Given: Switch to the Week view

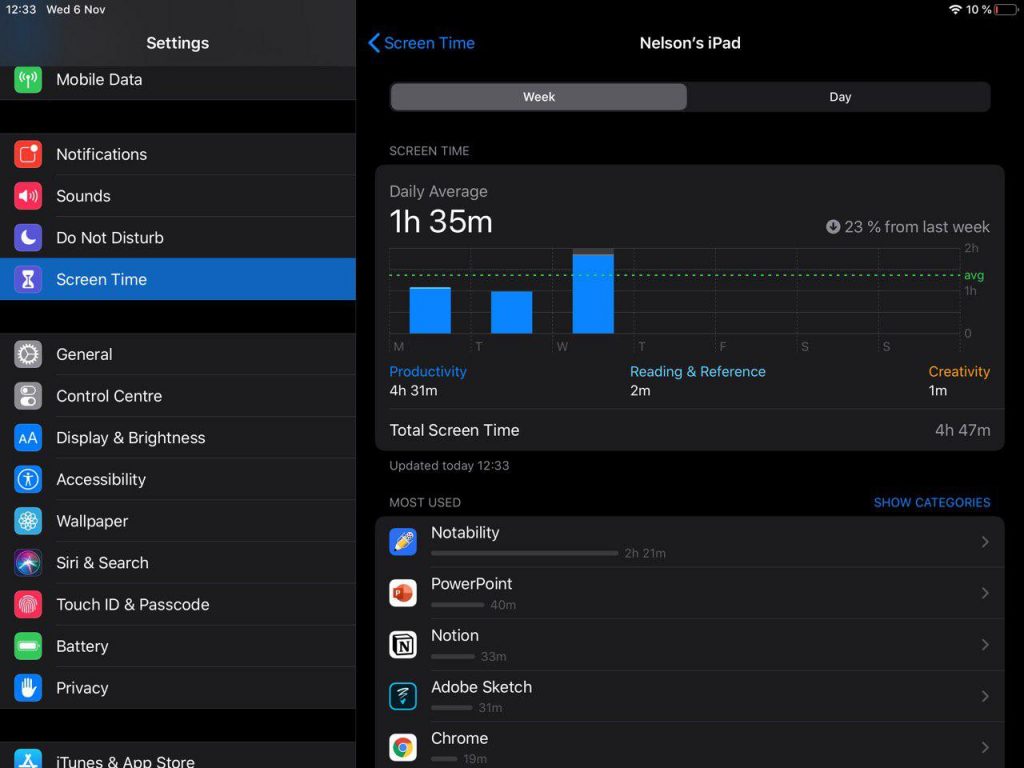Looking at the screenshot, I should click(x=539, y=97).
